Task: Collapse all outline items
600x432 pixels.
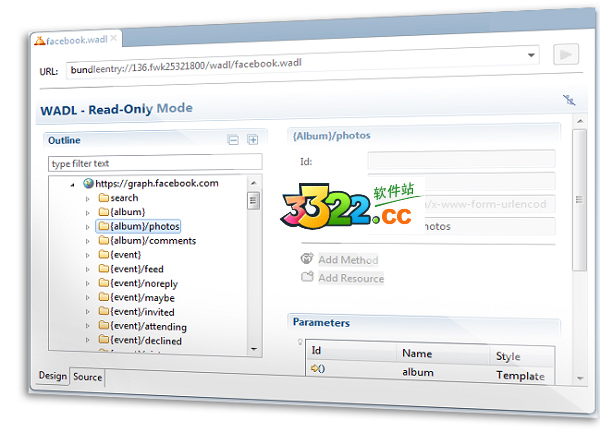Action: [x=233, y=140]
